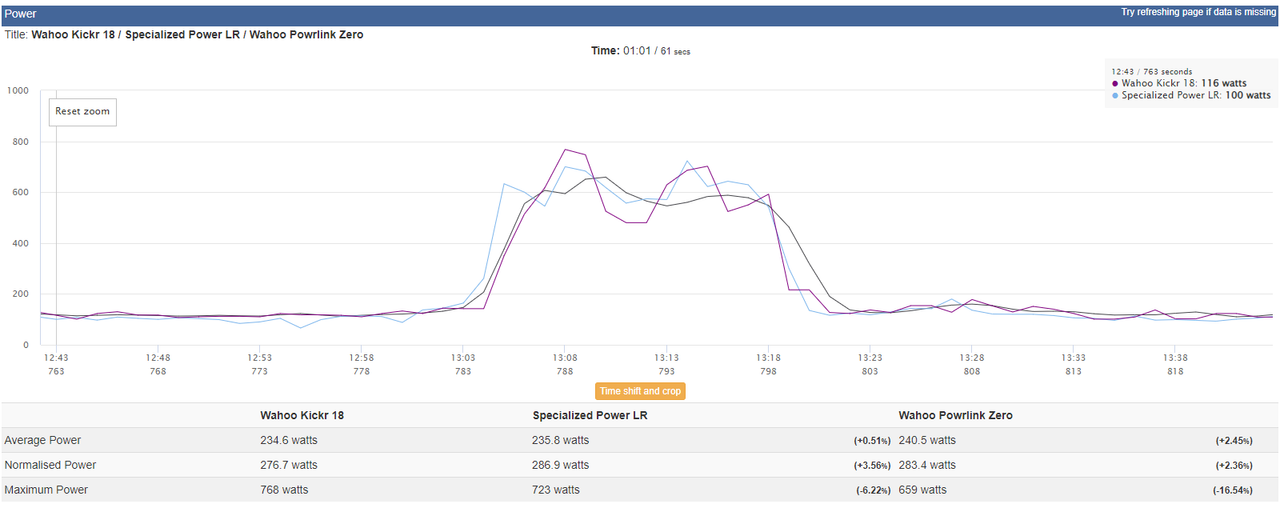Click the Wahoo Kickr 18 column header

(304, 415)
